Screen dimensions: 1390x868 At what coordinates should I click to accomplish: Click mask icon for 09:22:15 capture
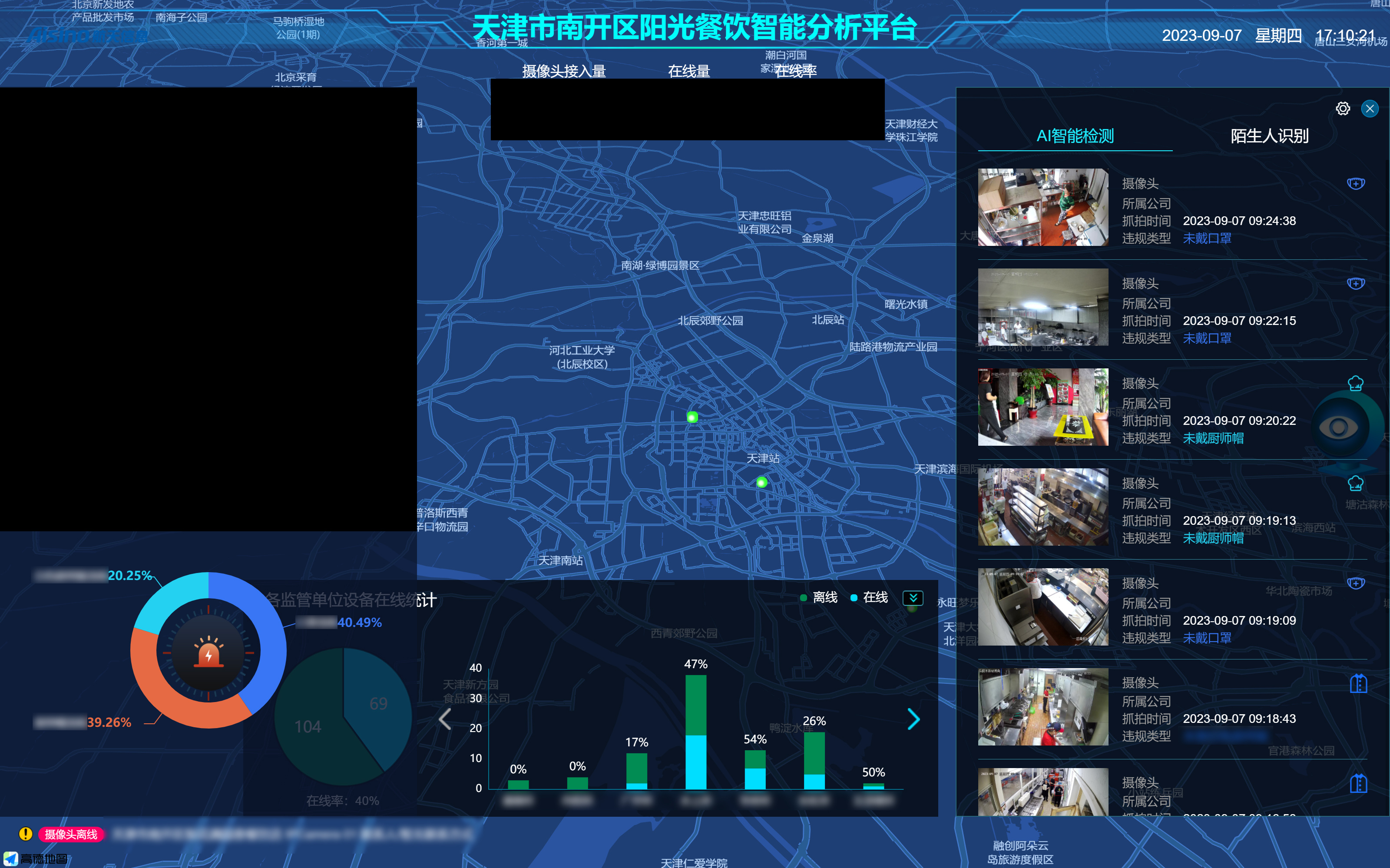pos(1356,284)
